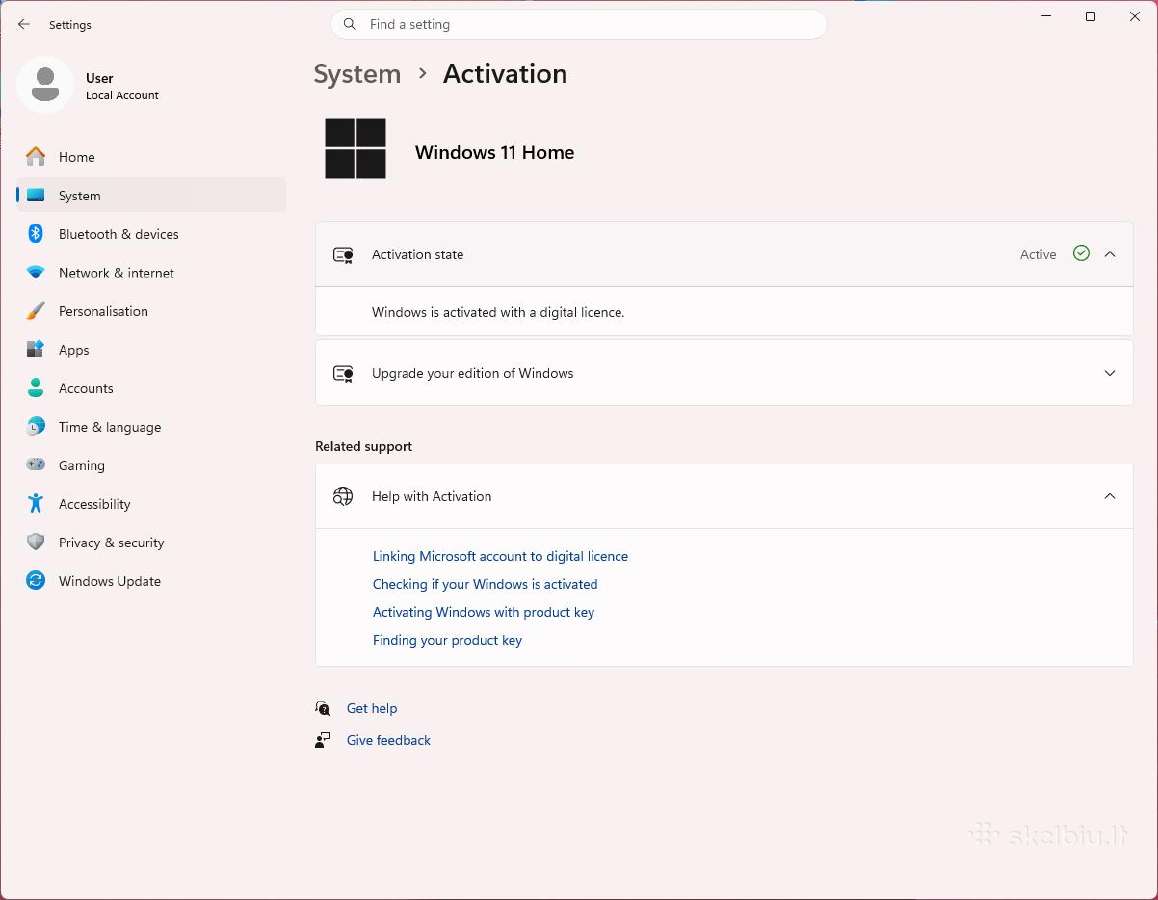Maximize the Settings window
The height and width of the screenshot is (900, 1158).
coord(1090,16)
